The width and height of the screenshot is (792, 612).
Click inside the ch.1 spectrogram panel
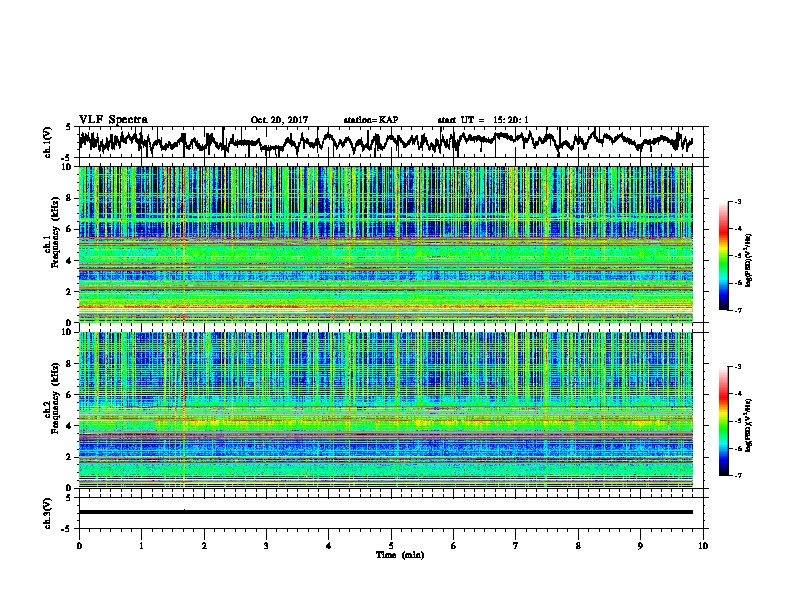pyautogui.click(x=386, y=244)
